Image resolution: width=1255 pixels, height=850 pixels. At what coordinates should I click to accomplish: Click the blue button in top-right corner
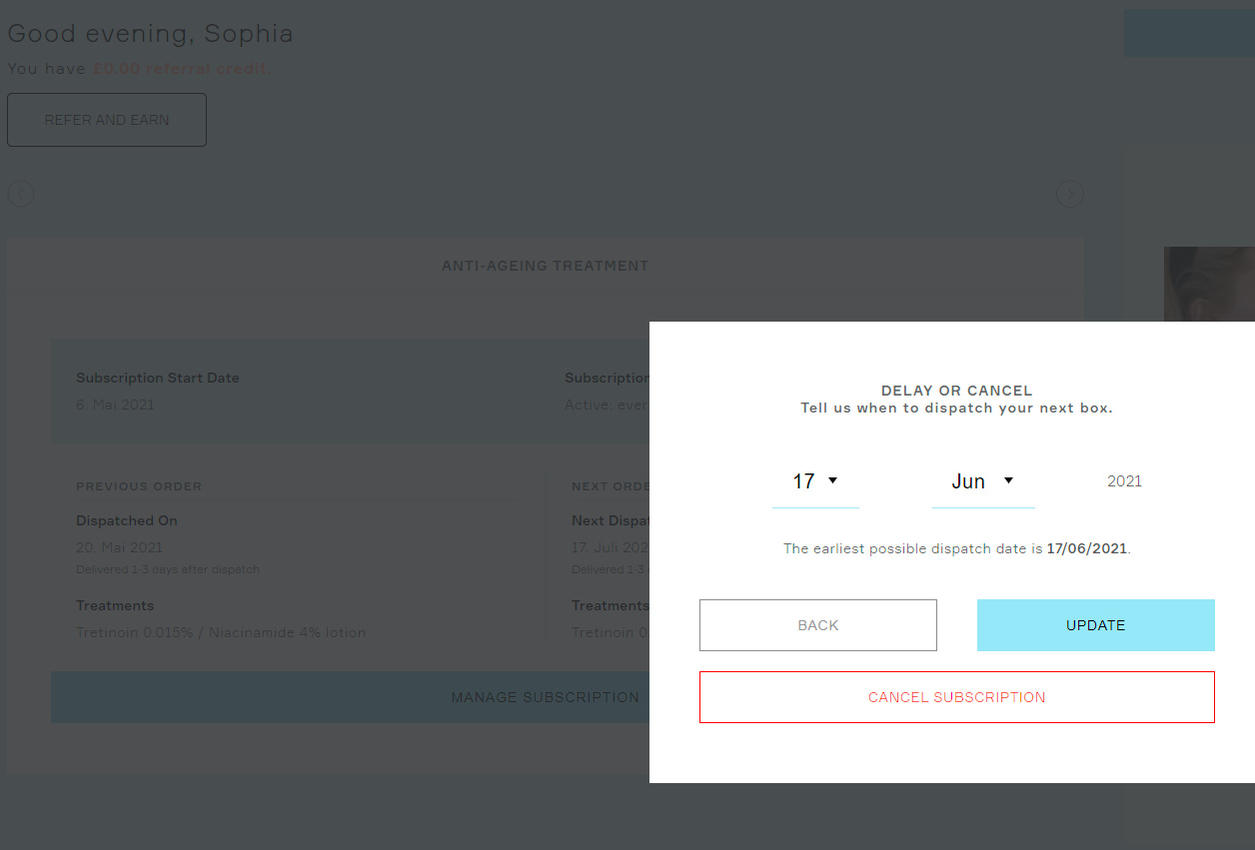click(x=1188, y=33)
